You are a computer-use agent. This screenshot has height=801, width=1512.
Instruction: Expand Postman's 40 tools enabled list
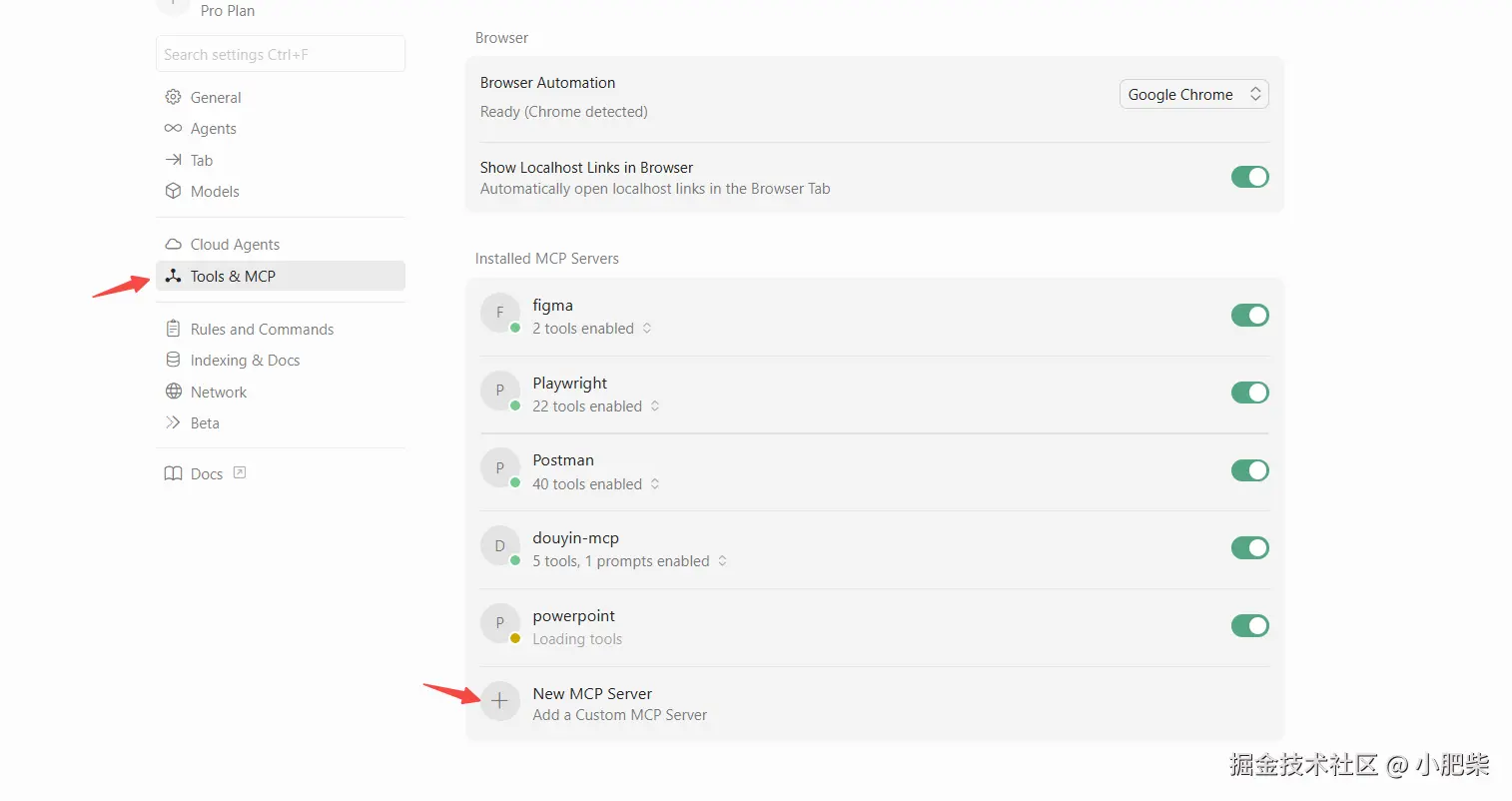(596, 484)
